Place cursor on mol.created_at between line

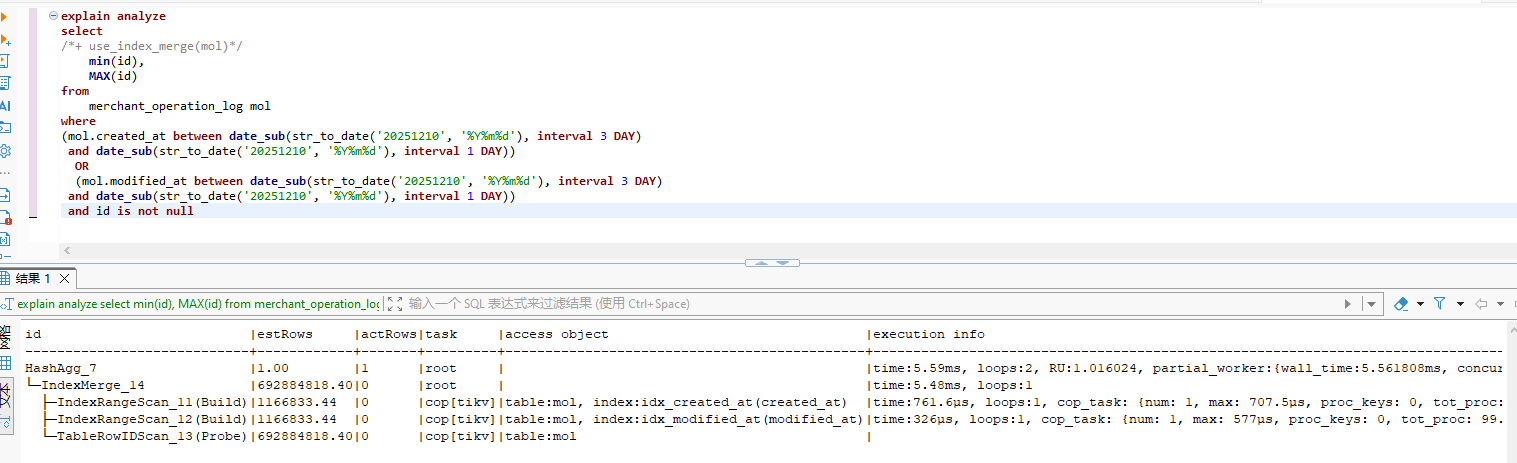click(x=351, y=136)
